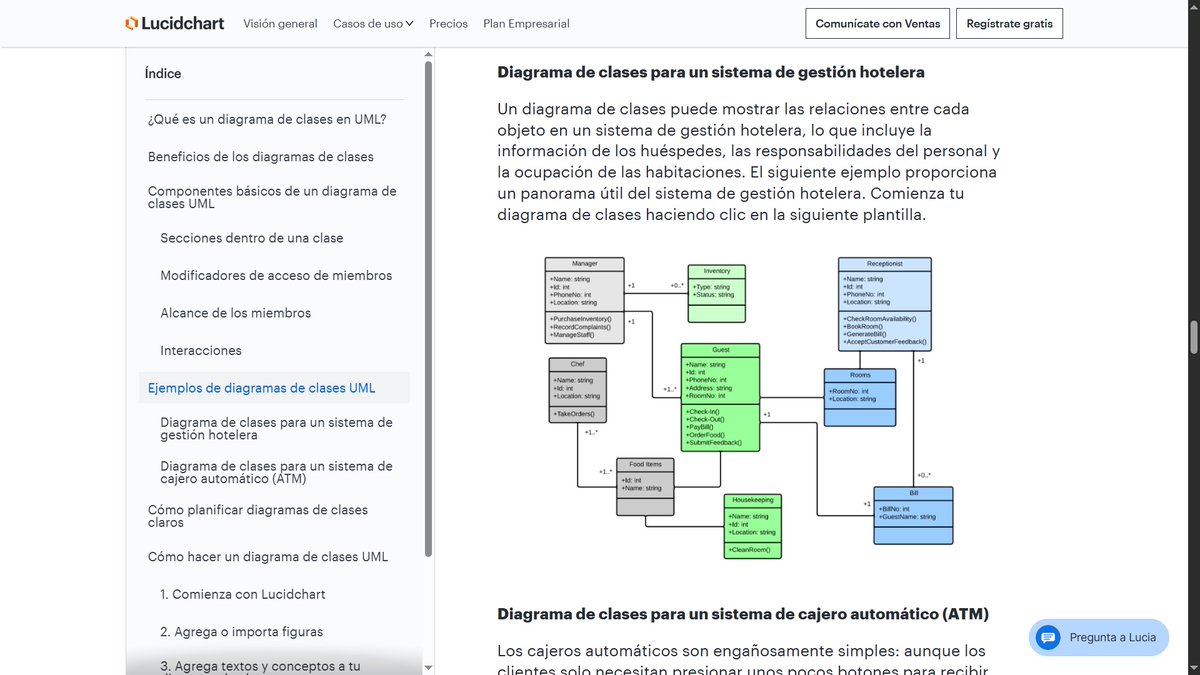Click the Housekeeping class box in diagram
This screenshot has width=1200, height=675.
pos(752,526)
